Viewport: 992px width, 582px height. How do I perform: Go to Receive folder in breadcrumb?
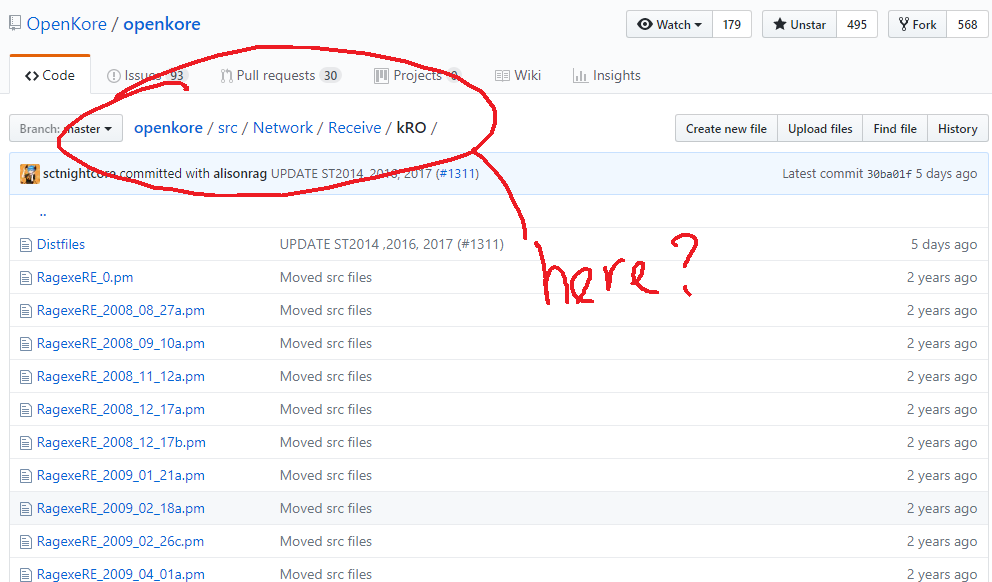pyautogui.click(x=354, y=128)
